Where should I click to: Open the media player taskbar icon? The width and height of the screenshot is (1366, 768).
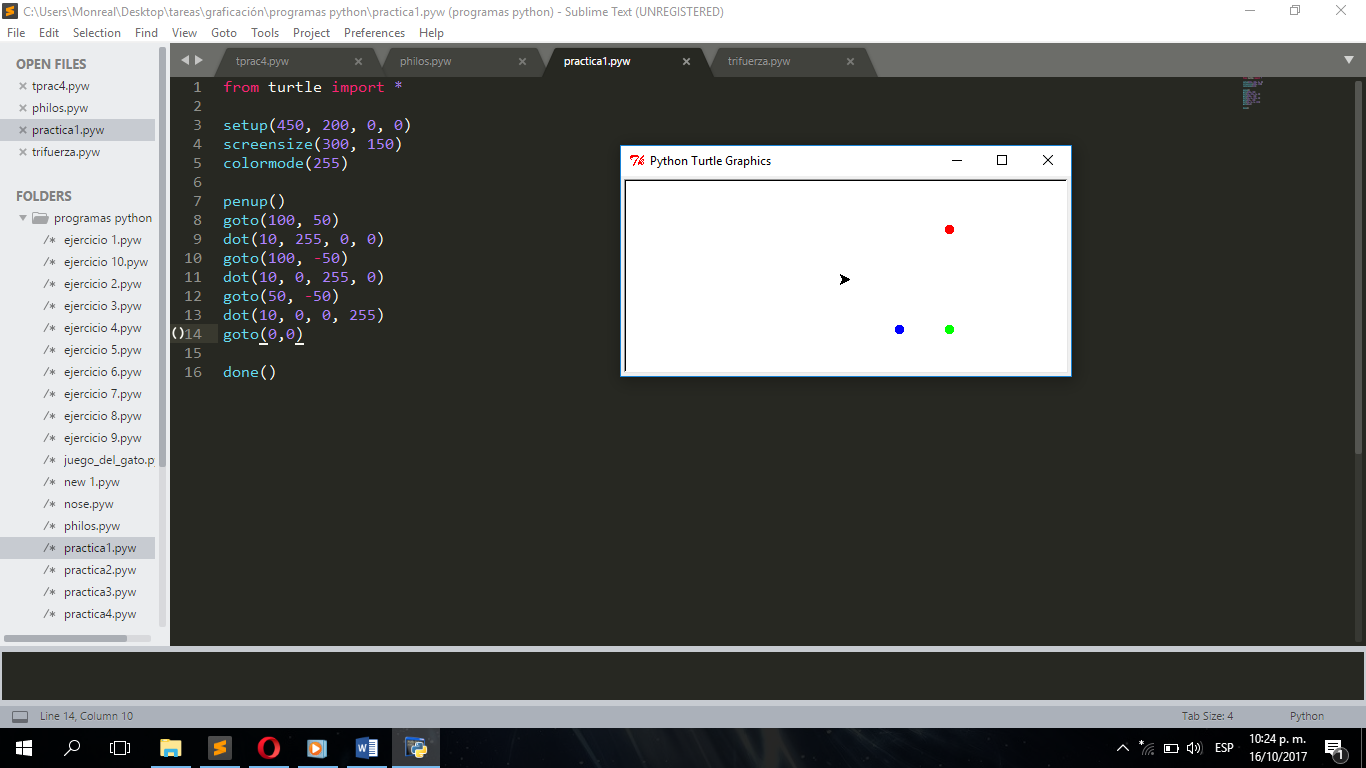pyautogui.click(x=317, y=747)
